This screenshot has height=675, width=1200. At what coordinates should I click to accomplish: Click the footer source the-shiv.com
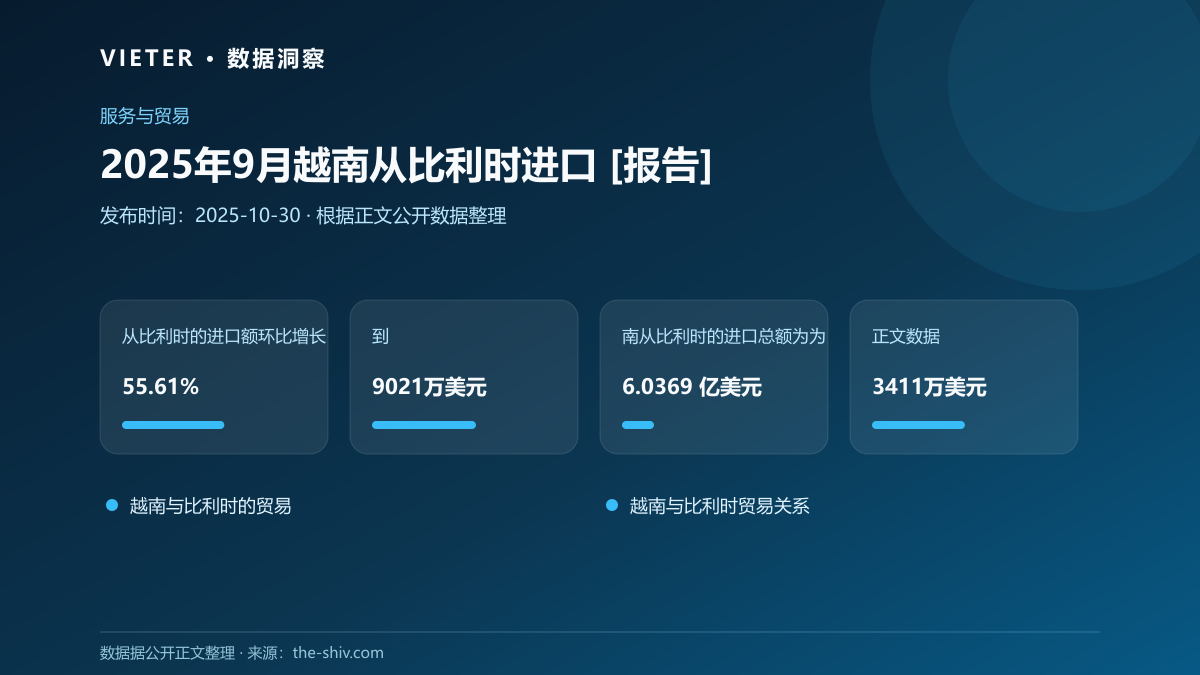[338, 653]
